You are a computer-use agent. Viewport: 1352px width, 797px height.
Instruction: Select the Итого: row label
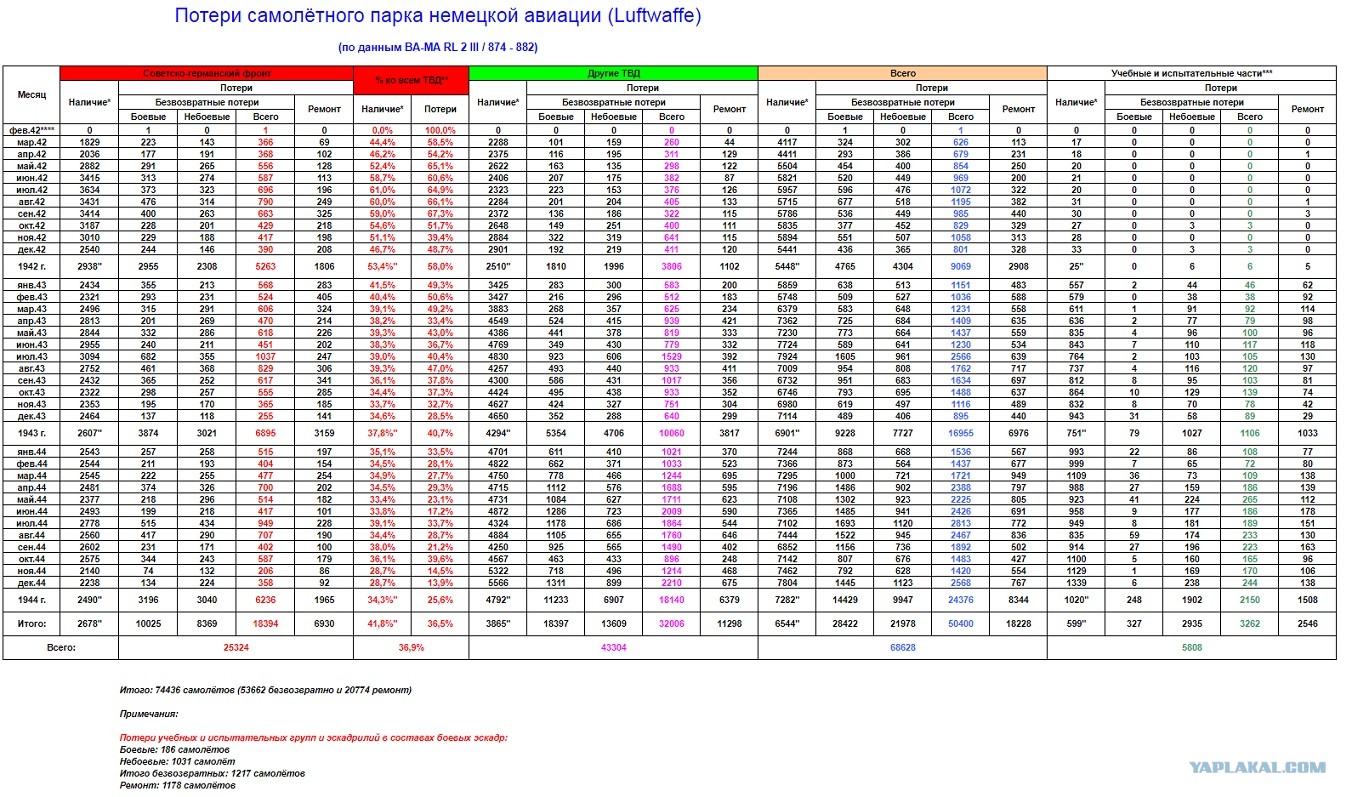31,620
